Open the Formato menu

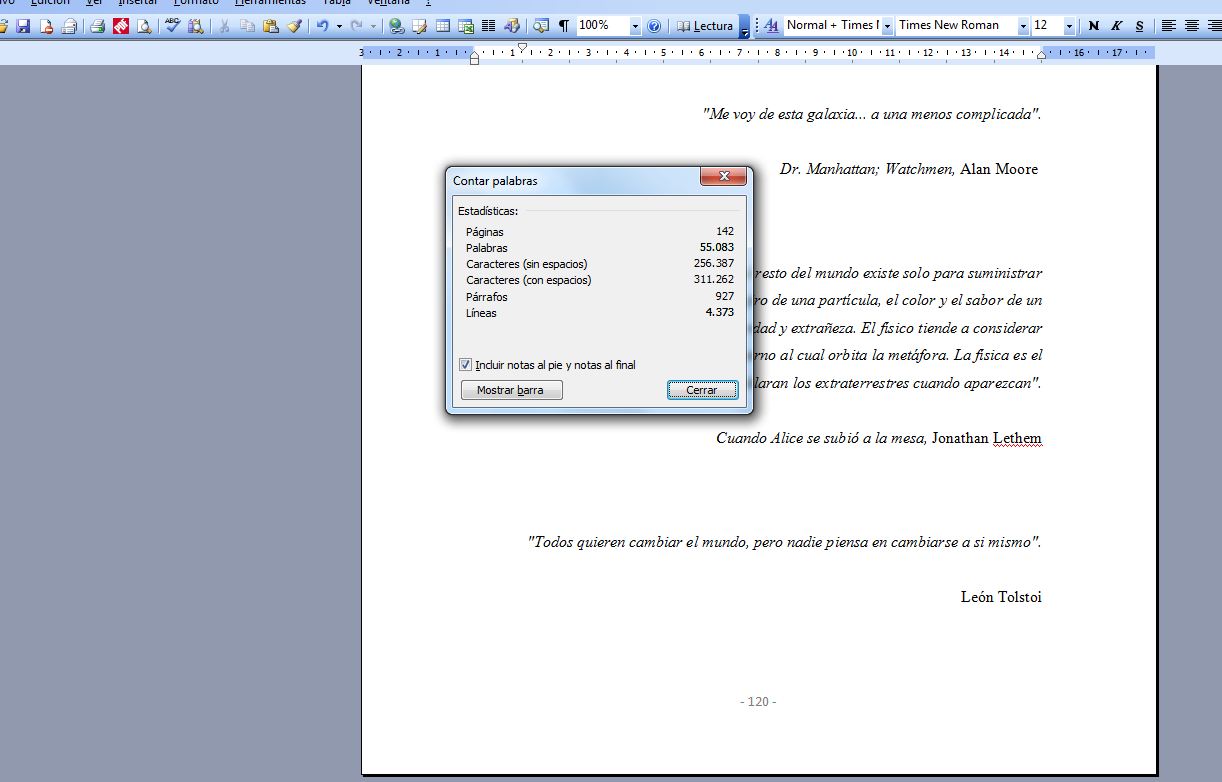click(196, 3)
